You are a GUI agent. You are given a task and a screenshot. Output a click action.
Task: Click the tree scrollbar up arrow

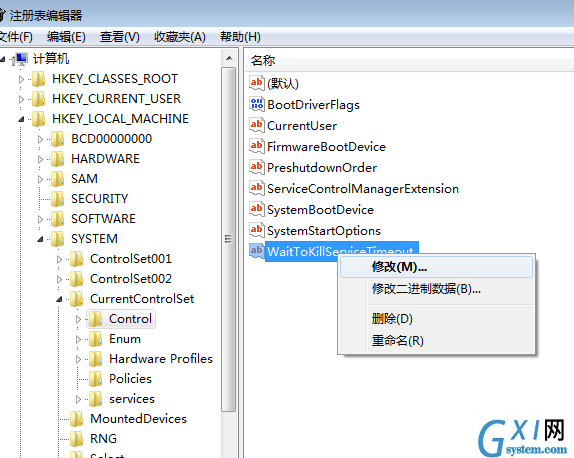[x=230, y=58]
